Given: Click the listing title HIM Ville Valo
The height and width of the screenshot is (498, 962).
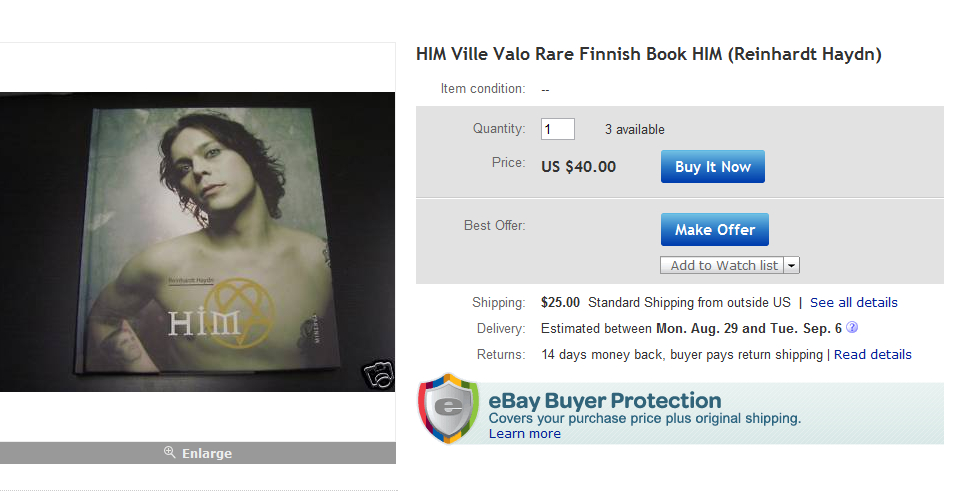Looking at the screenshot, I should [648, 54].
